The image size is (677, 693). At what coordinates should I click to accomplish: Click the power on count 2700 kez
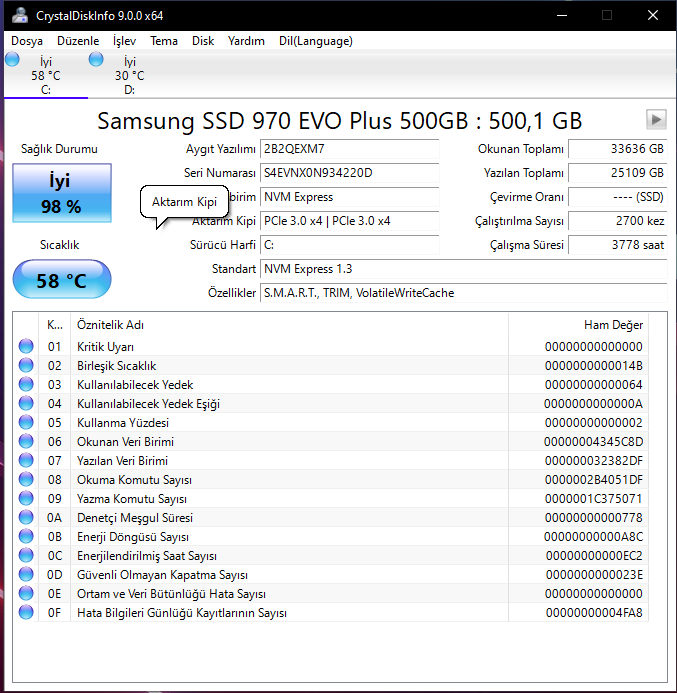click(617, 221)
